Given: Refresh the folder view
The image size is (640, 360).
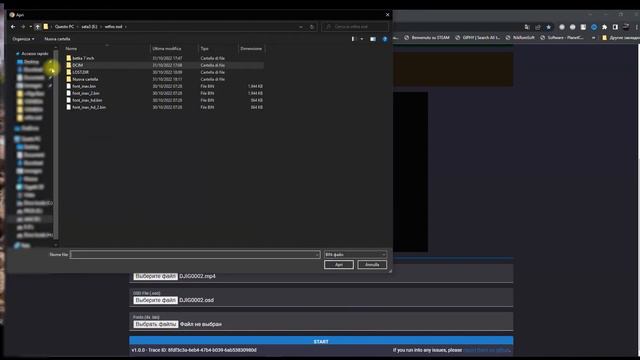Looking at the screenshot, I should (x=312, y=27).
